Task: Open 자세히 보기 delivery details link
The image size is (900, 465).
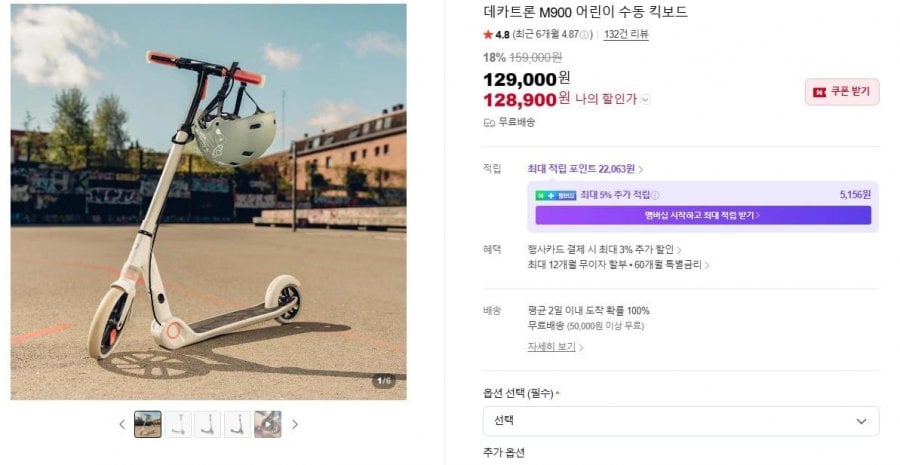Action: pyautogui.click(x=555, y=347)
